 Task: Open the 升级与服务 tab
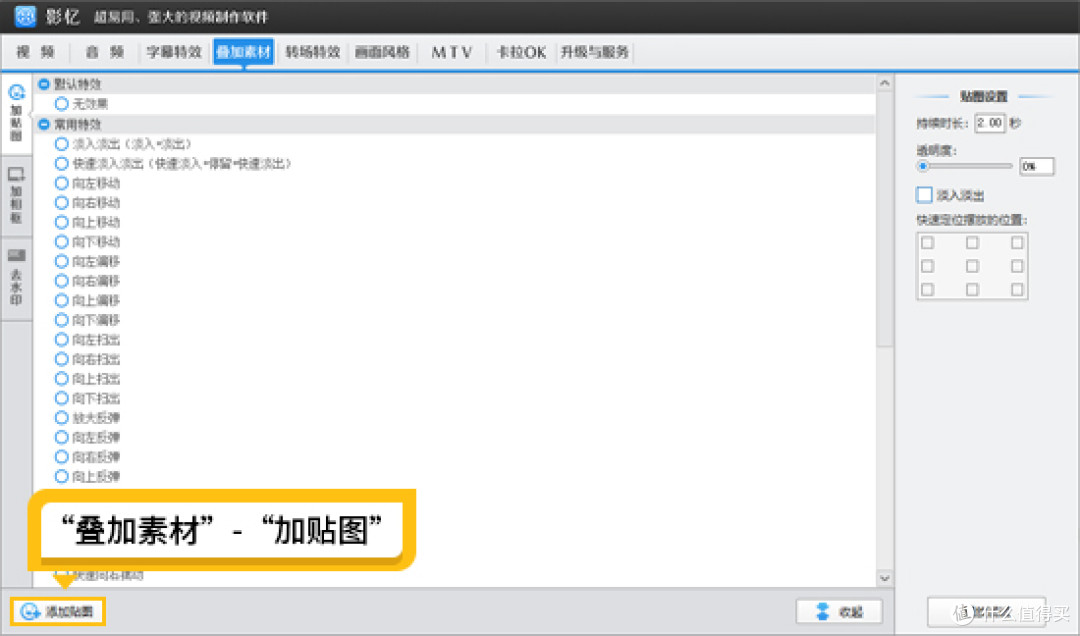click(x=594, y=52)
